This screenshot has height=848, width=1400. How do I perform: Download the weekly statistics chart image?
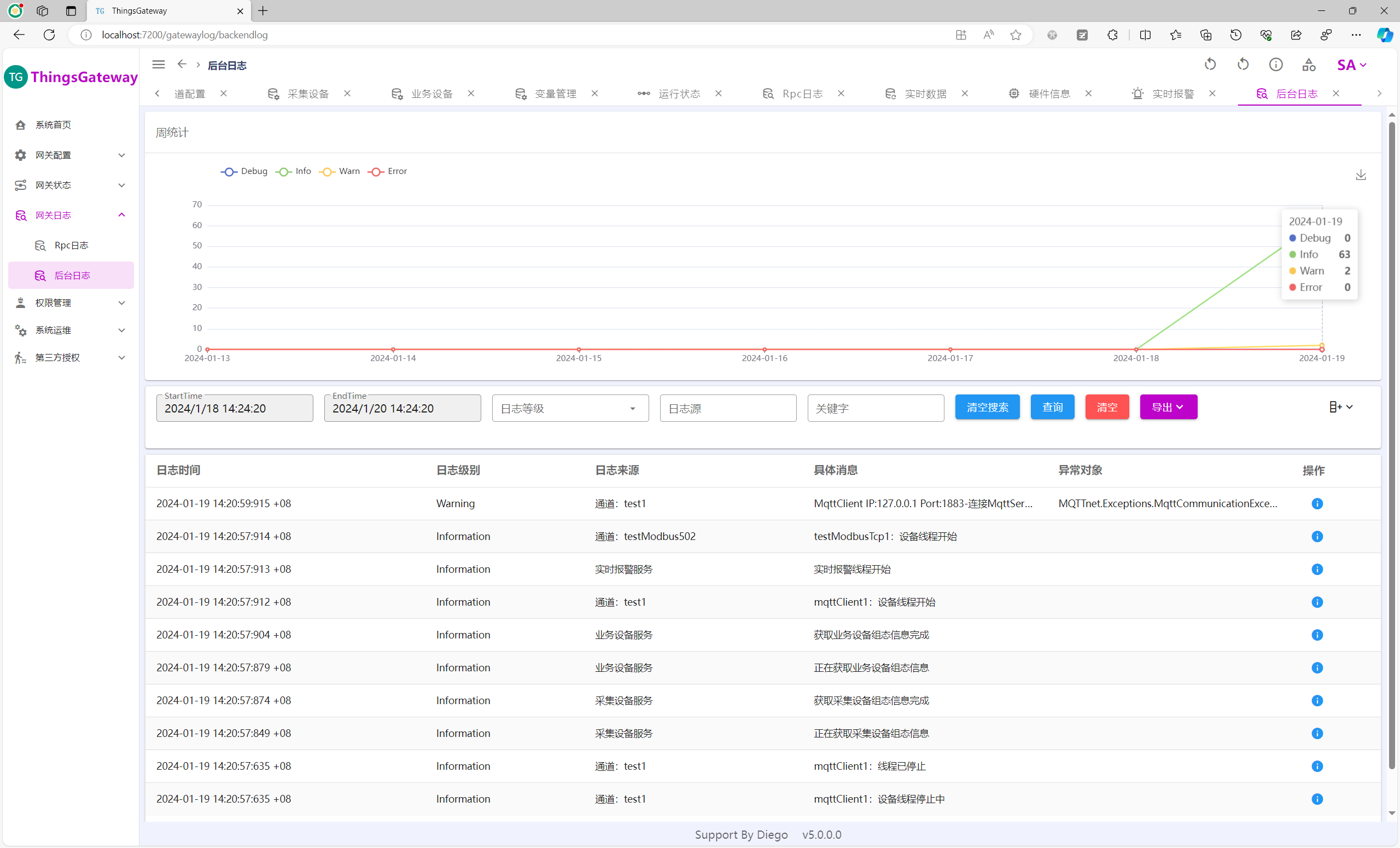pyautogui.click(x=1360, y=175)
